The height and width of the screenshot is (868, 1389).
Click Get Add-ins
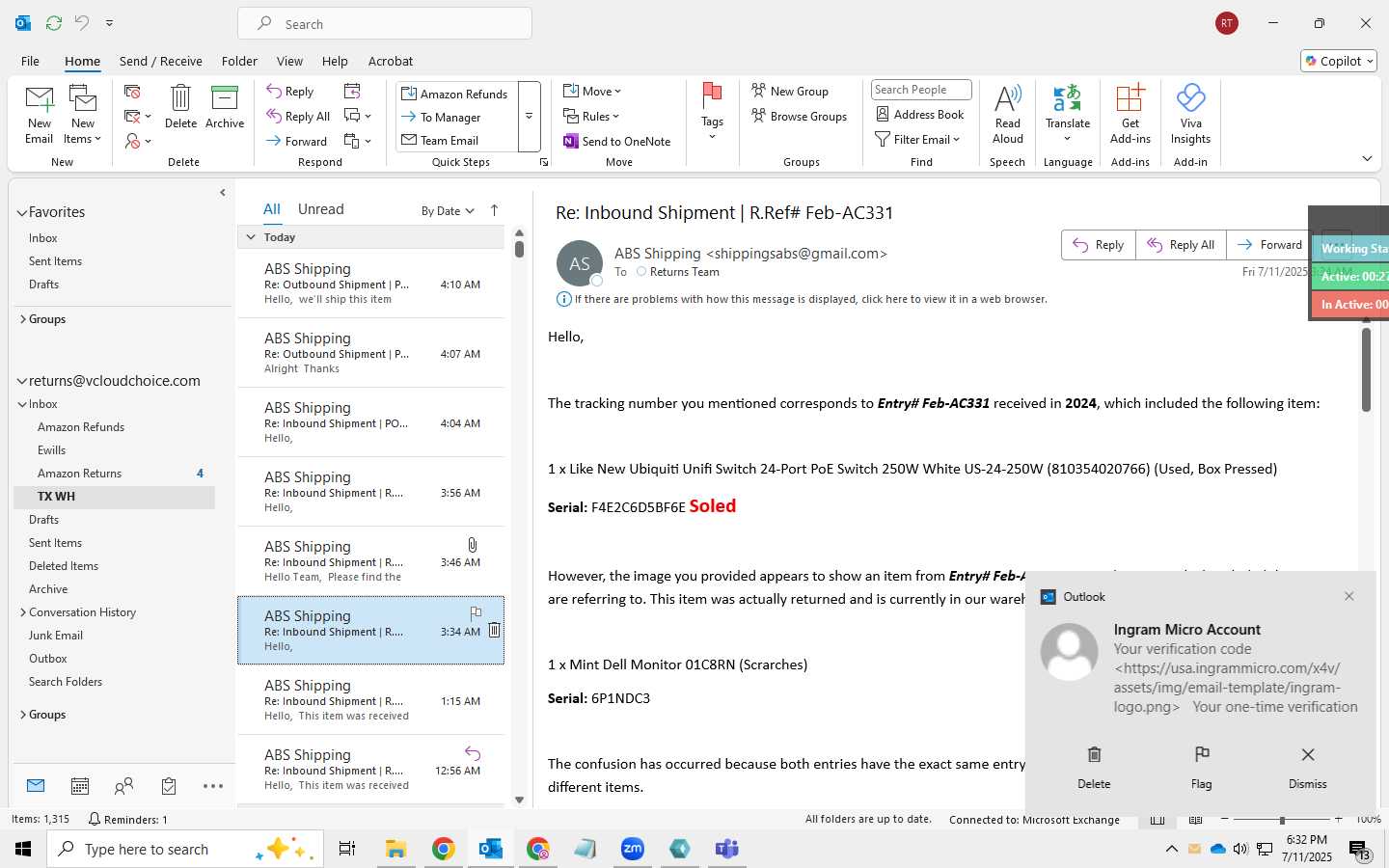tap(1130, 115)
